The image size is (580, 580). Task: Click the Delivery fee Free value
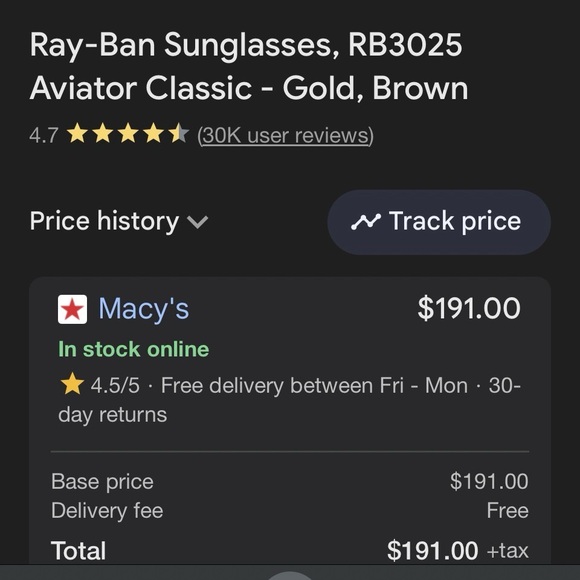508,510
